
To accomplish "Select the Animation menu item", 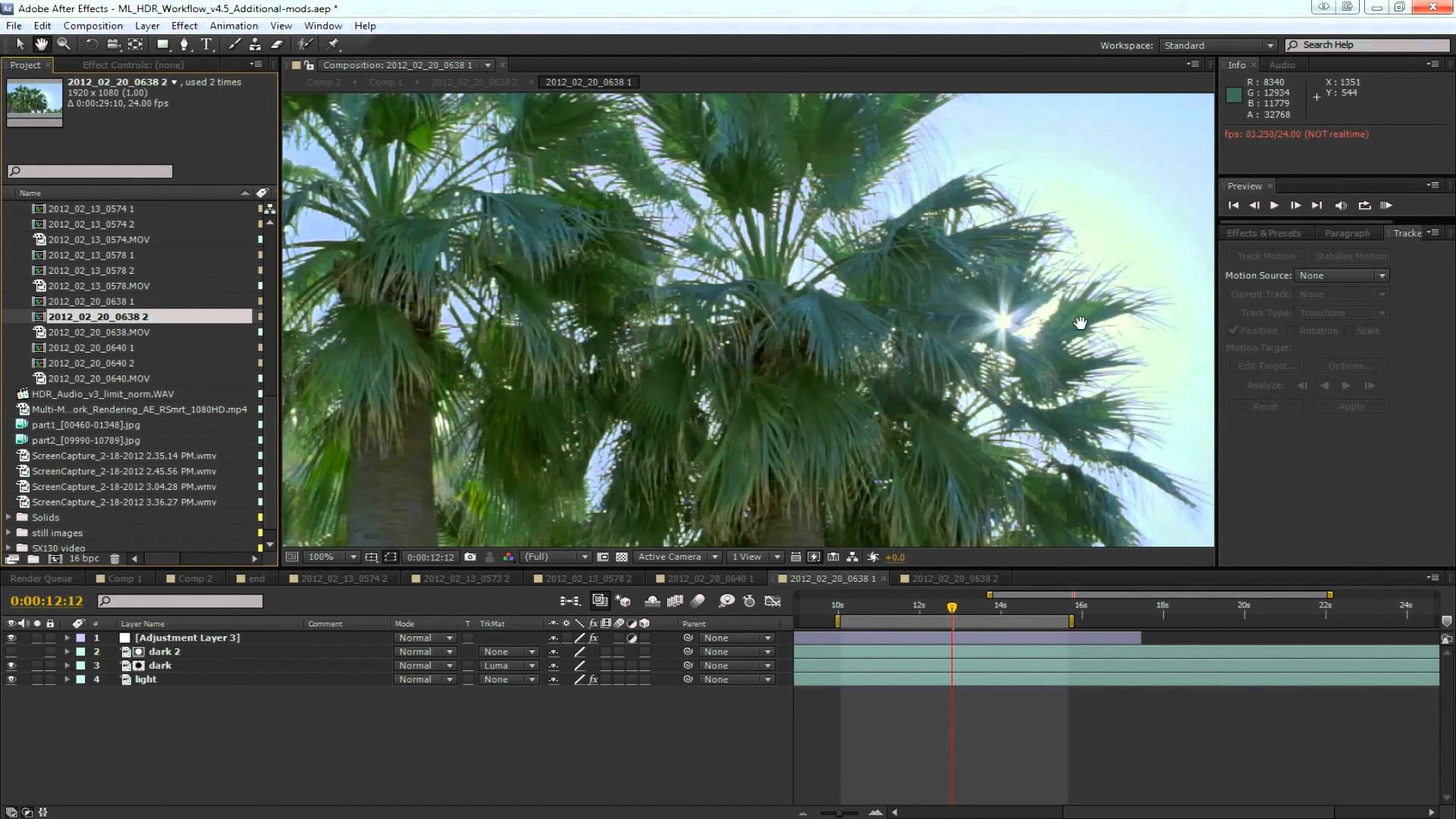I will pyautogui.click(x=234, y=25).
